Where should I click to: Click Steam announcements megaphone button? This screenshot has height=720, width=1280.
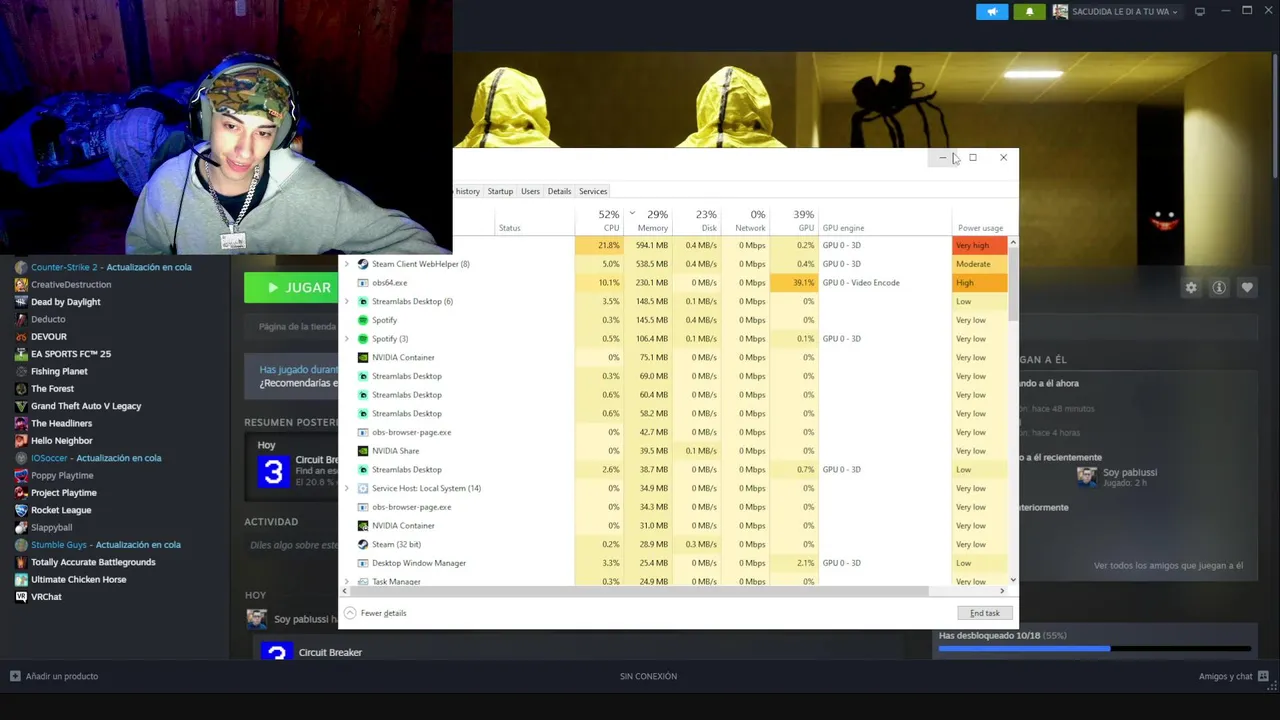pyautogui.click(x=992, y=11)
